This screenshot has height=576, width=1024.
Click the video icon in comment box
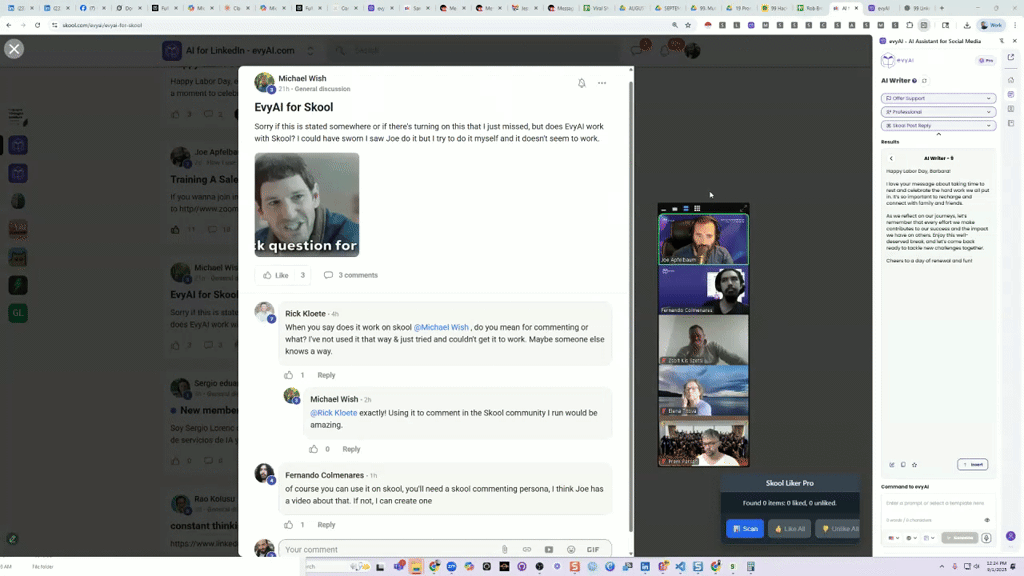pos(549,549)
